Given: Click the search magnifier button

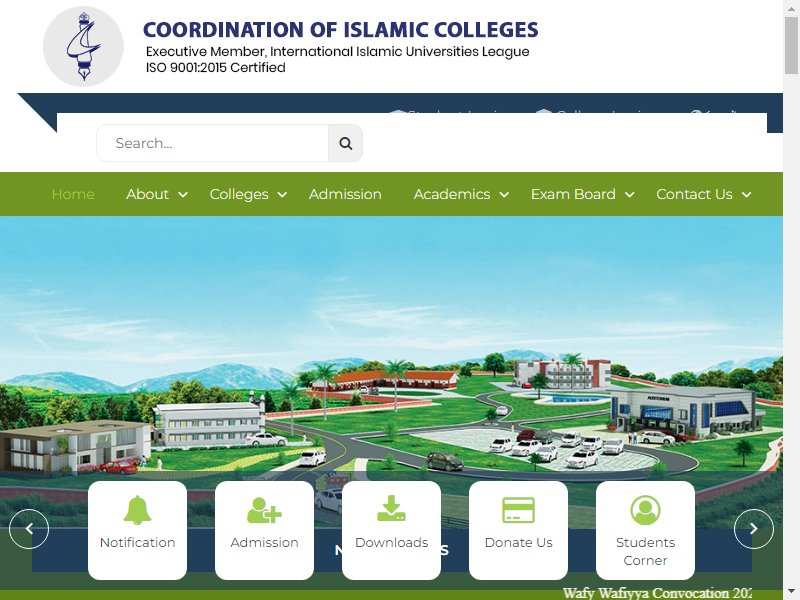Looking at the screenshot, I should pyautogui.click(x=345, y=143).
